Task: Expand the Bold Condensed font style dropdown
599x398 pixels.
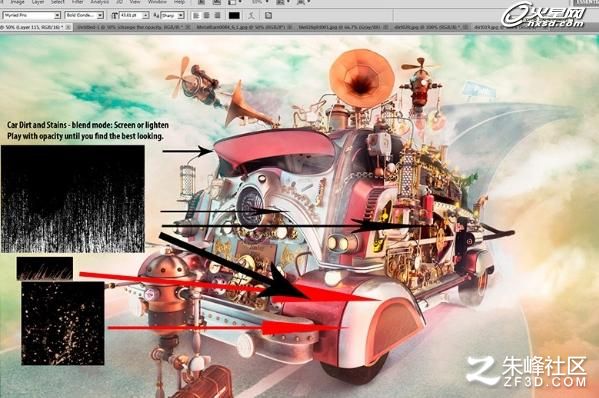Action: click(x=100, y=16)
